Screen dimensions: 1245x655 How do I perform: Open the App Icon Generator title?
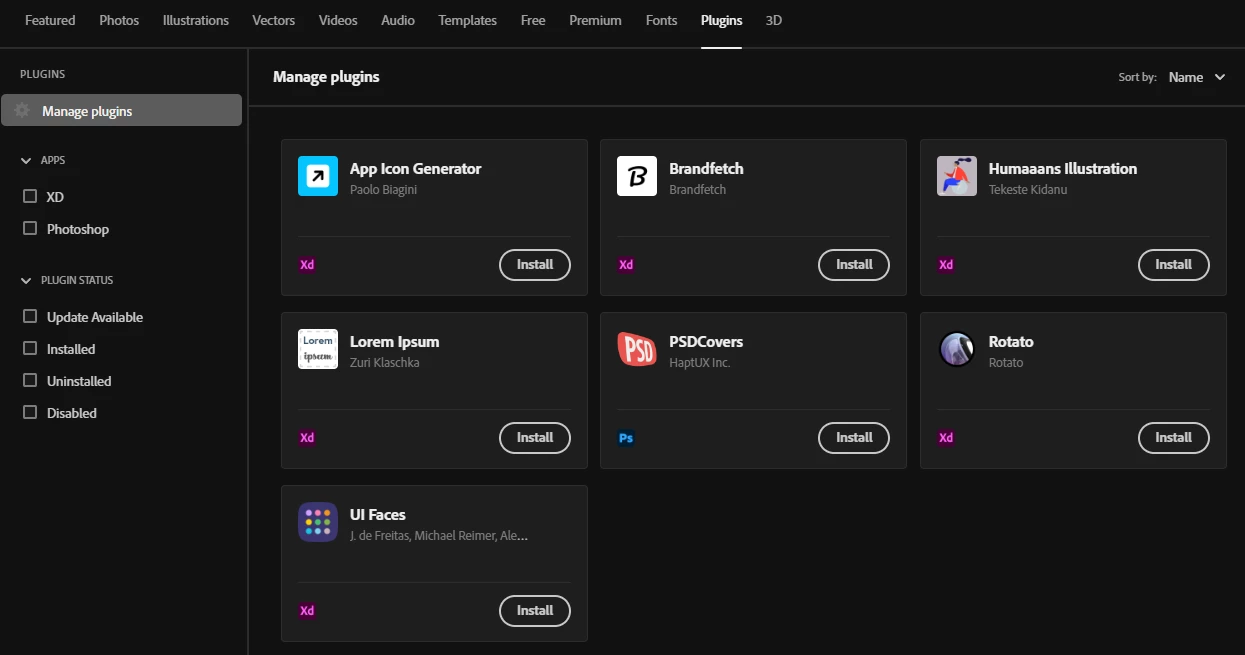pos(416,169)
